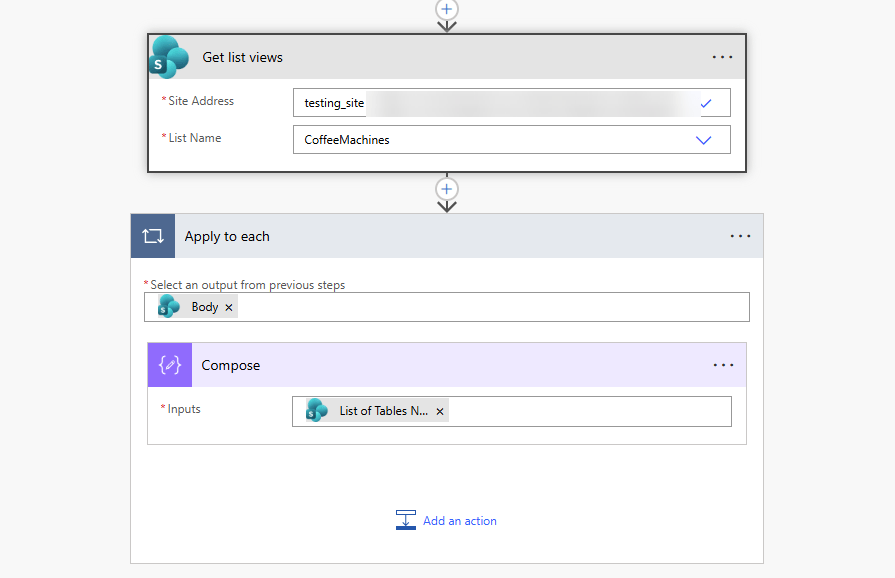895x578 pixels.
Task: Open the Apply to each ellipsis menu
Action: click(740, 237)
